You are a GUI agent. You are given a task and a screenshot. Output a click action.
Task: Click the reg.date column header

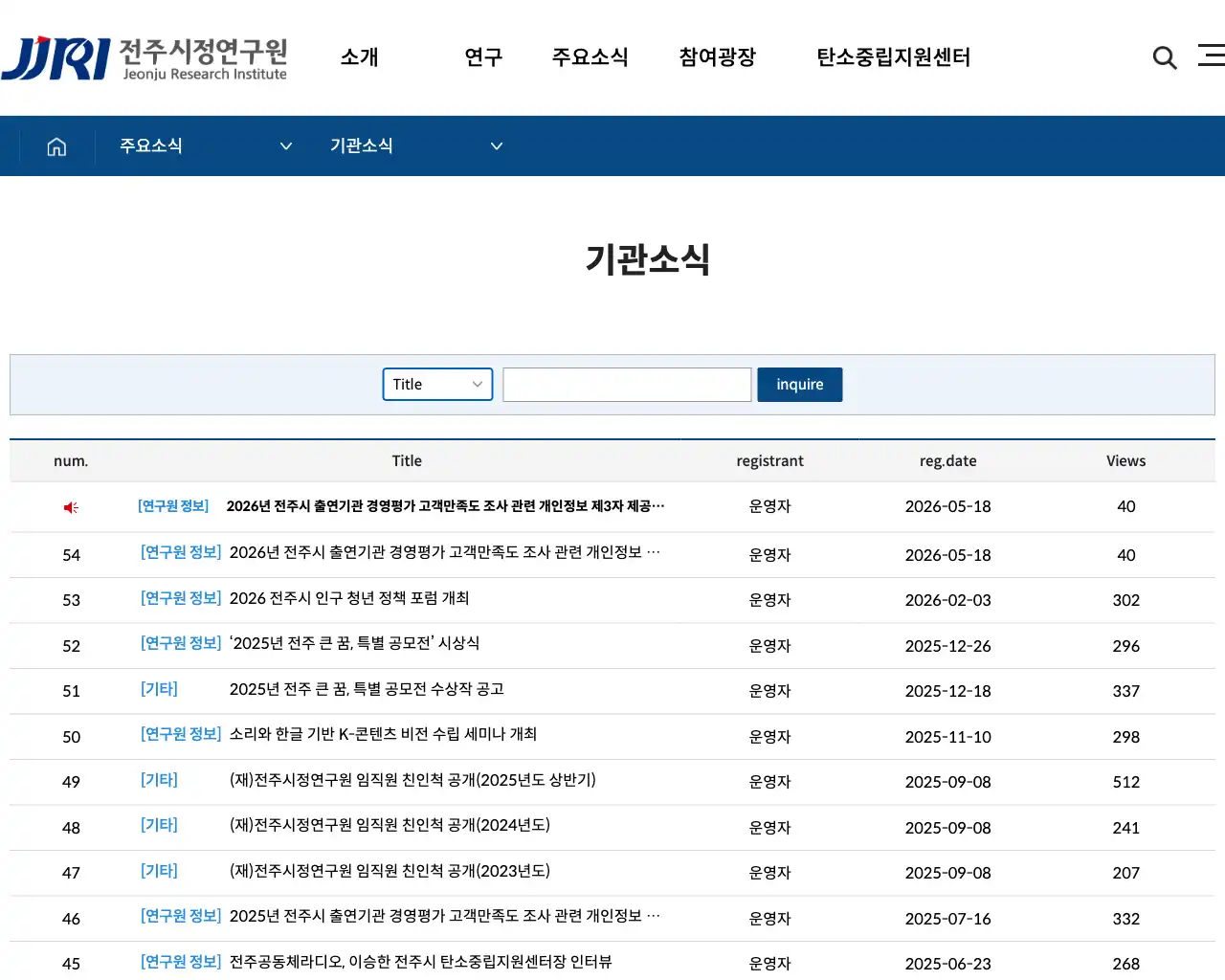(948, 461)
